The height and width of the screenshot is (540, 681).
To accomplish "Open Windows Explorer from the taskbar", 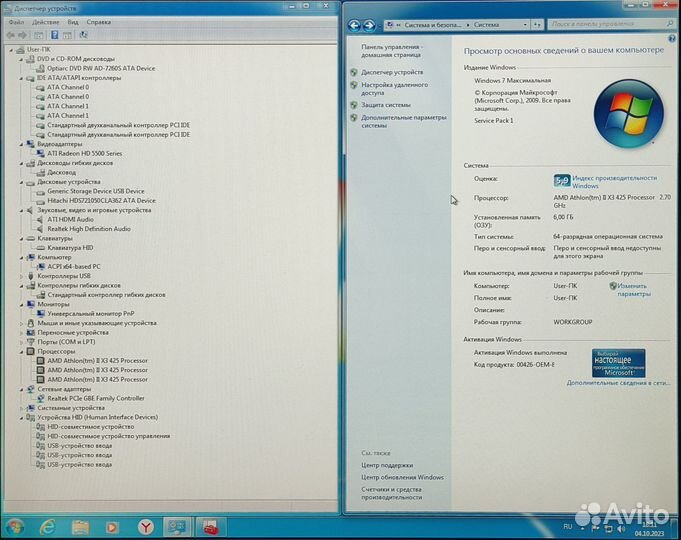I will 79,525.
